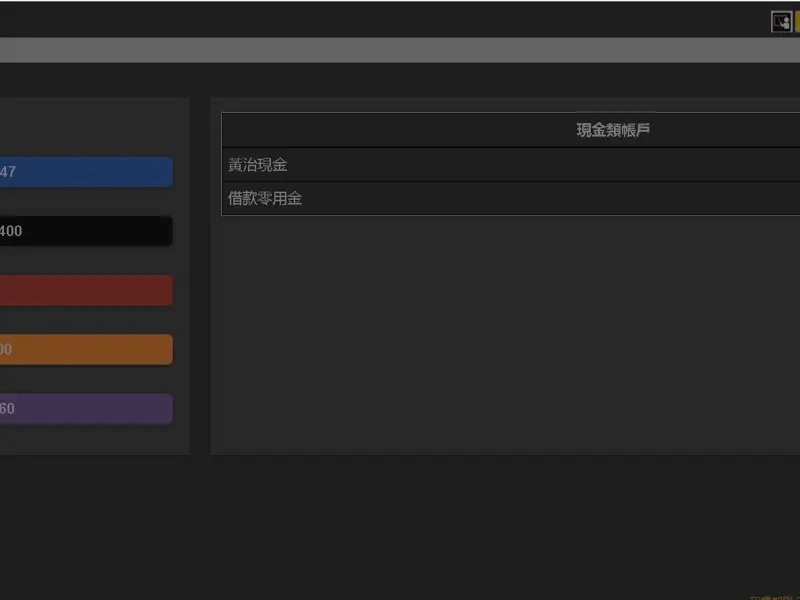Screen dimensions: 800x600
Task: Click empty space below the 借款零用金 row
Action: (500, 330)
